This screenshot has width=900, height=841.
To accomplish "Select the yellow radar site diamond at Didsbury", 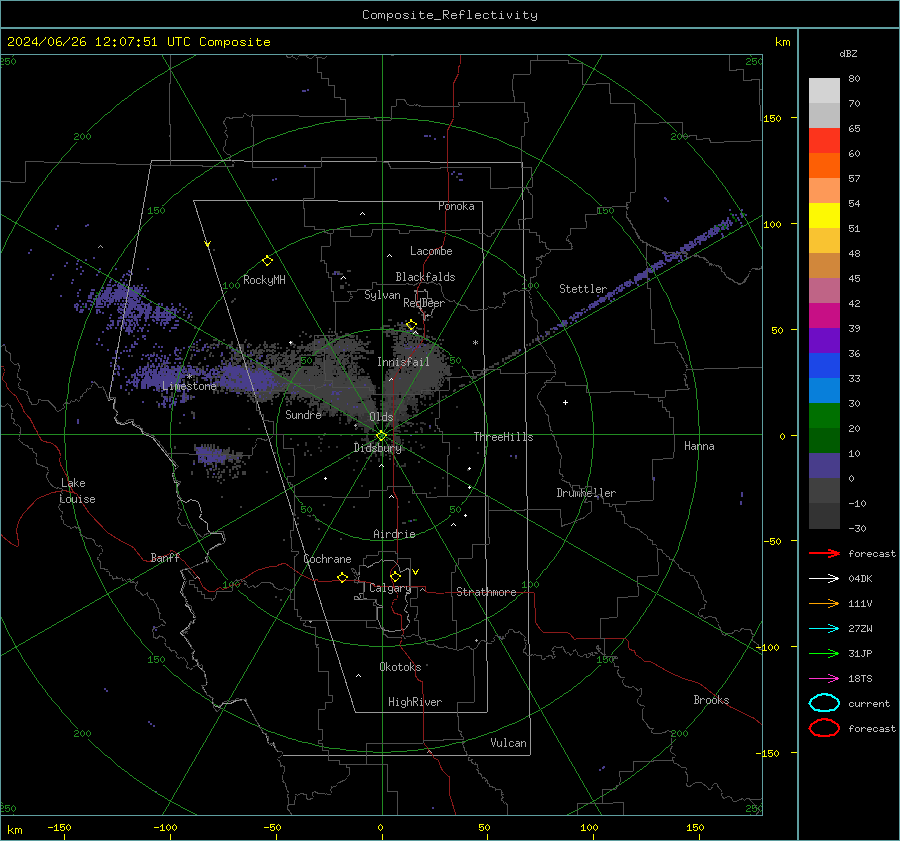I will click(x=381, y=436).
